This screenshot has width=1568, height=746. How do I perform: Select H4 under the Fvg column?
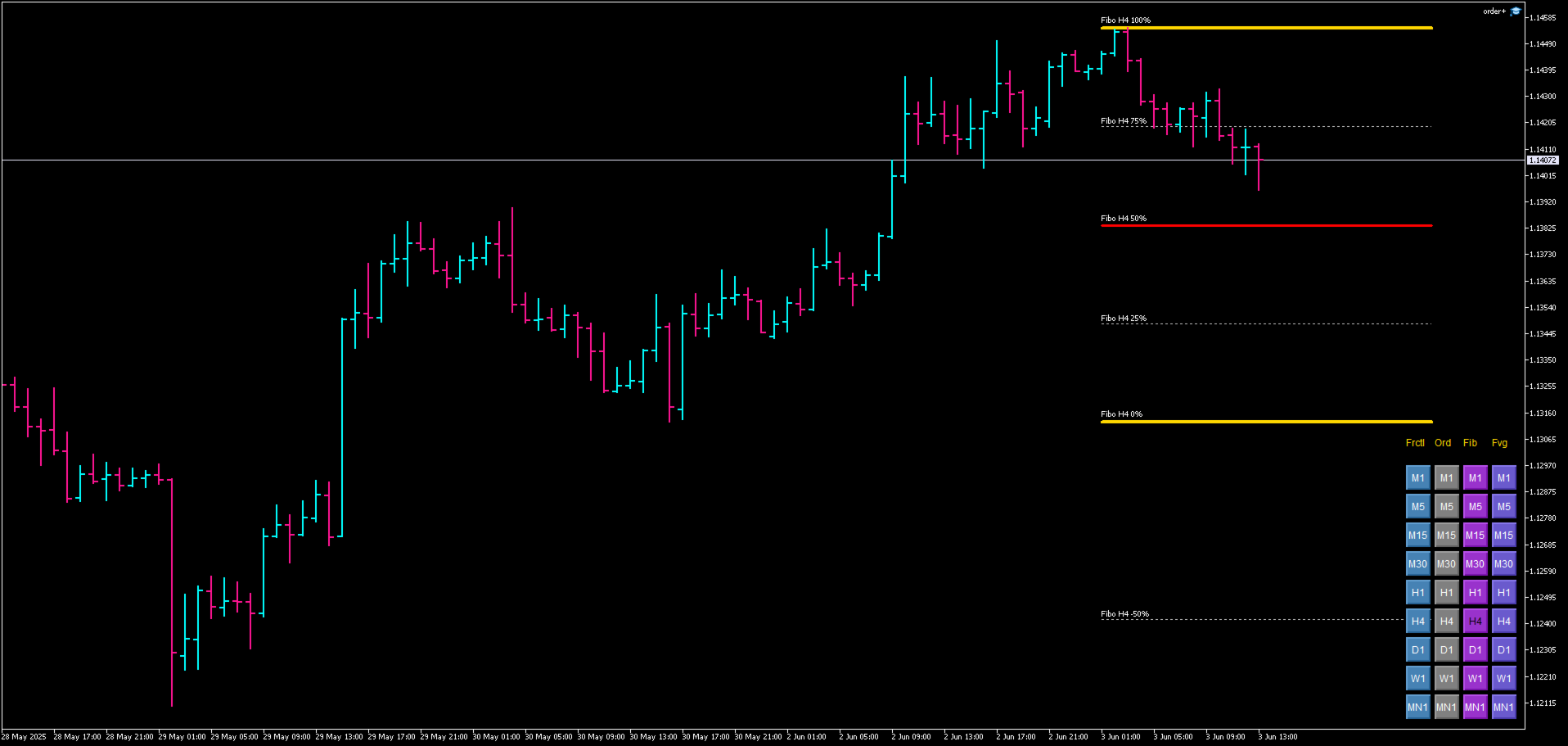point(1503,622)
